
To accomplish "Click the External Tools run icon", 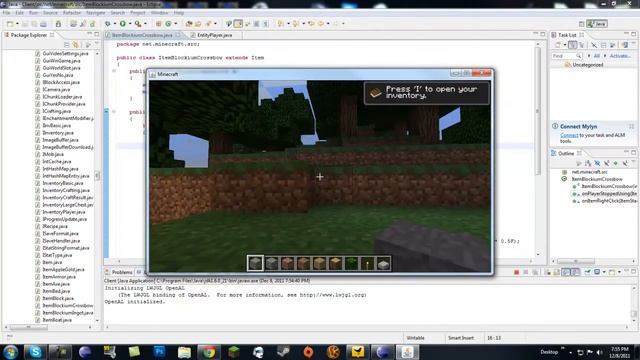I will coord(138,24).
